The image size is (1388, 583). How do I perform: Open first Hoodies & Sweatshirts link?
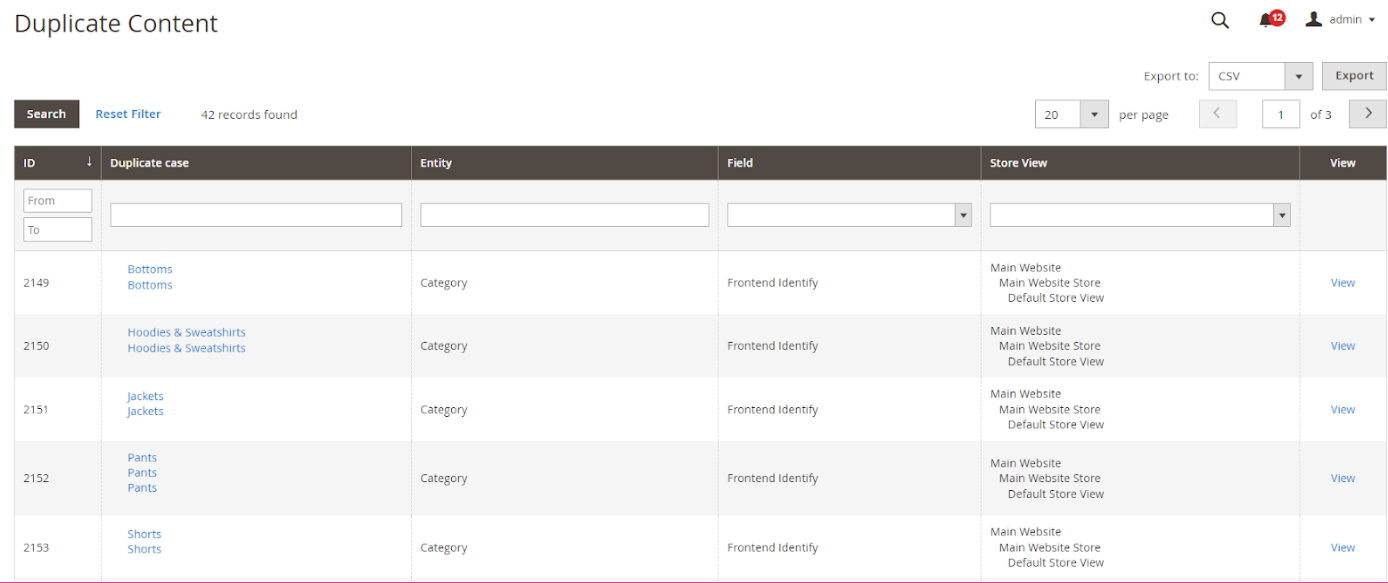pyautogui.click(x=186, y=333)
